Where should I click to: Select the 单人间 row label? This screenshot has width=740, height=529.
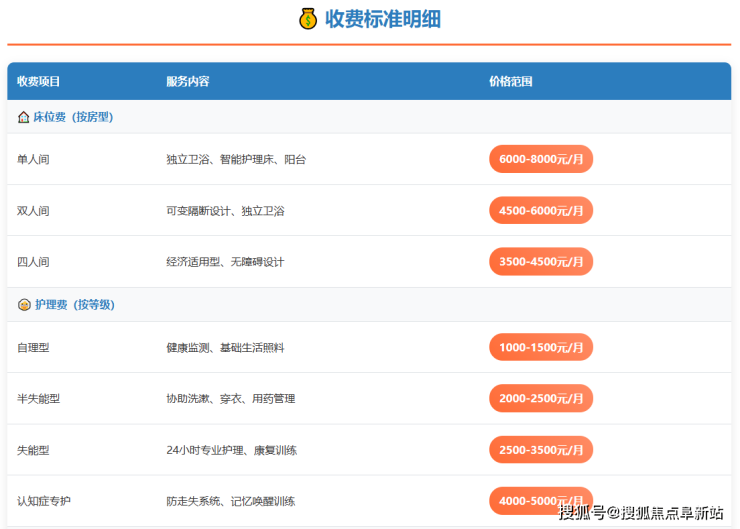coord(33,159)
